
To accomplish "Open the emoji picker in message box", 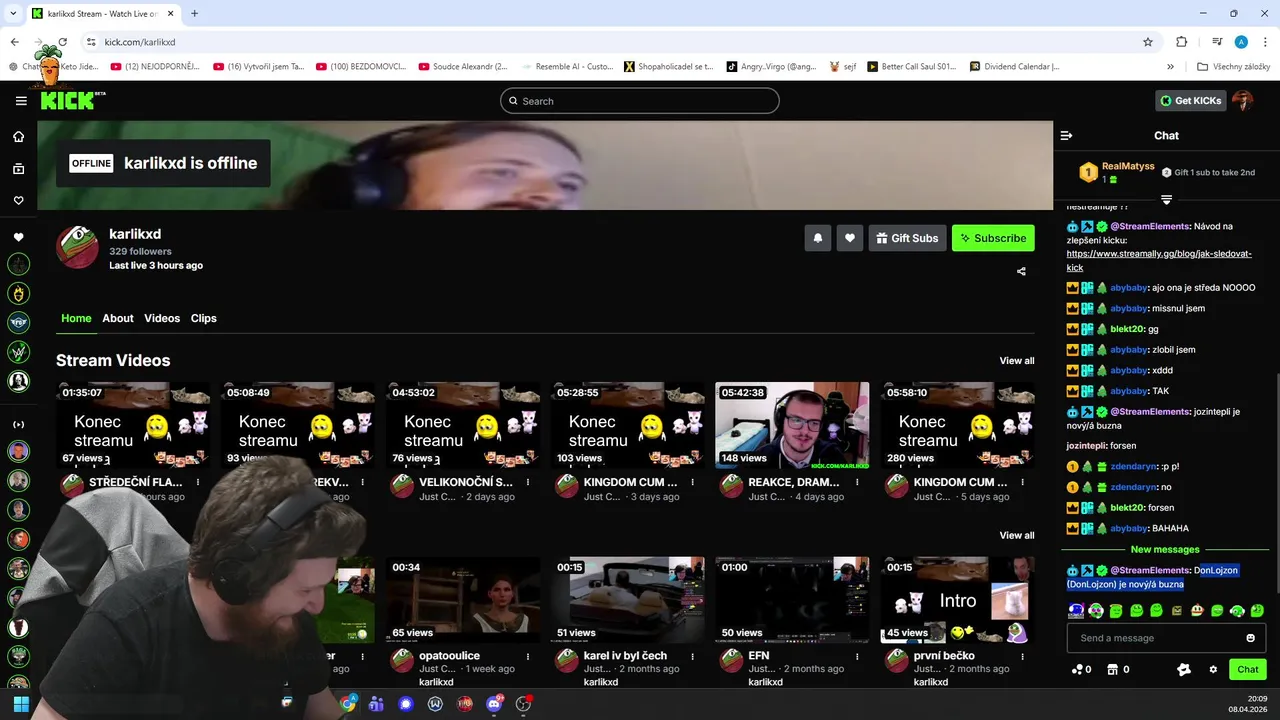I will click(x=1250, y=638).
